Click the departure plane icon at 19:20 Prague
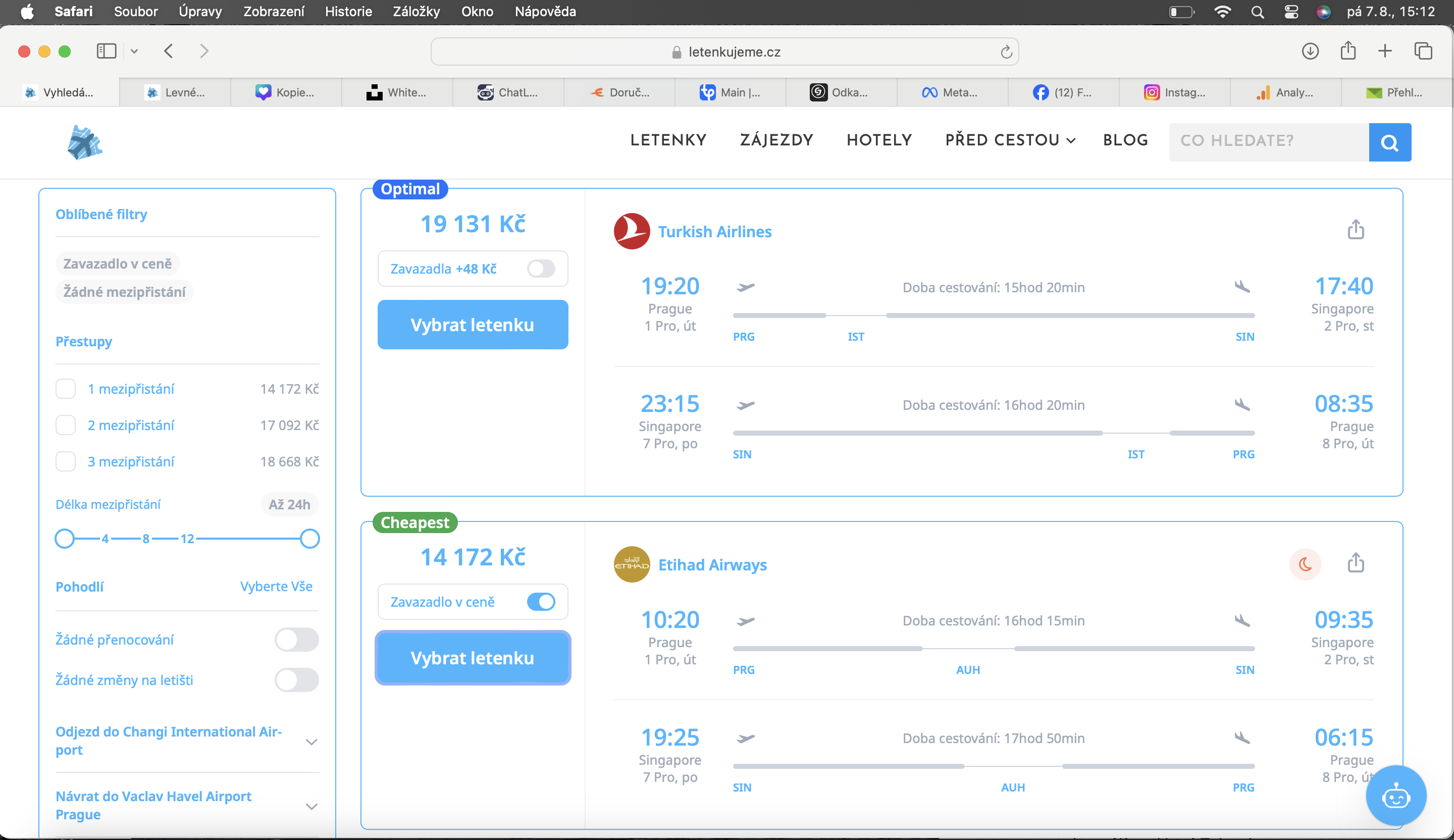 click(x=746, y=287)
